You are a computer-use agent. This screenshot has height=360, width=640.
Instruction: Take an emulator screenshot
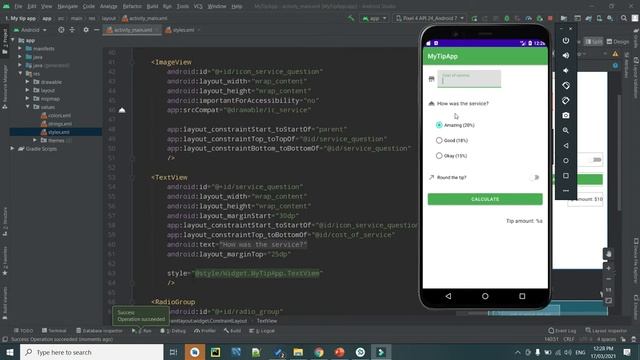click(566, 116)
